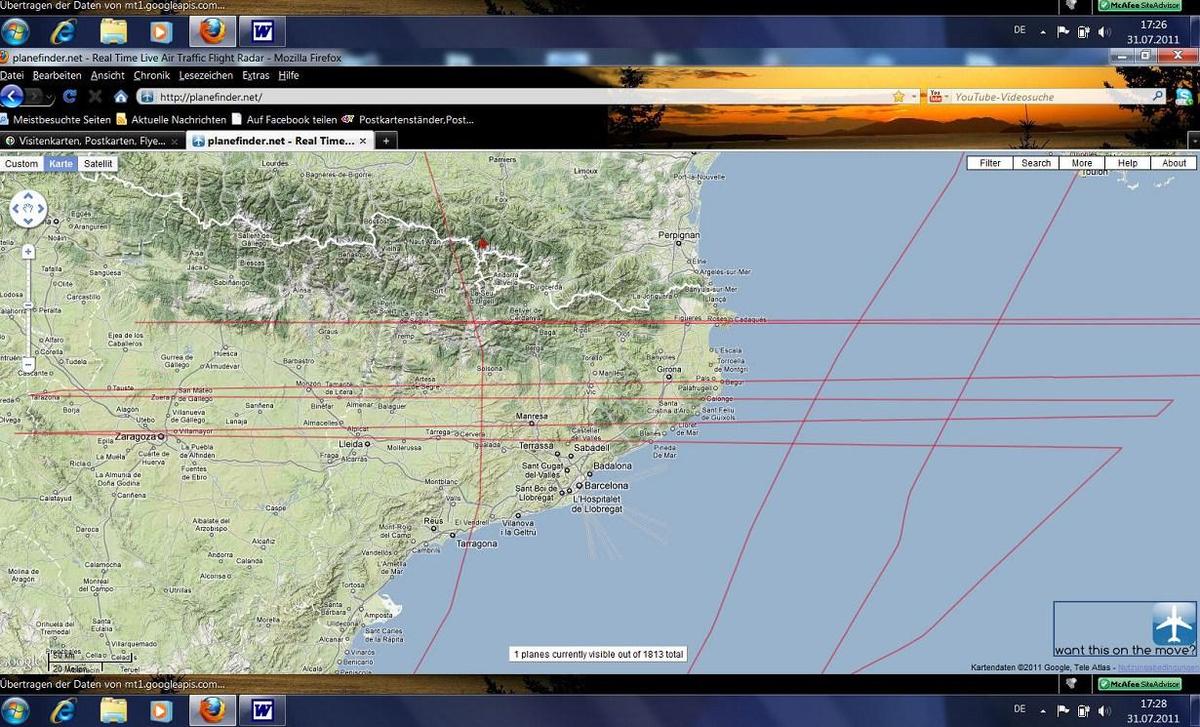Click the red plane marker on the map

[x=481, y=242]
